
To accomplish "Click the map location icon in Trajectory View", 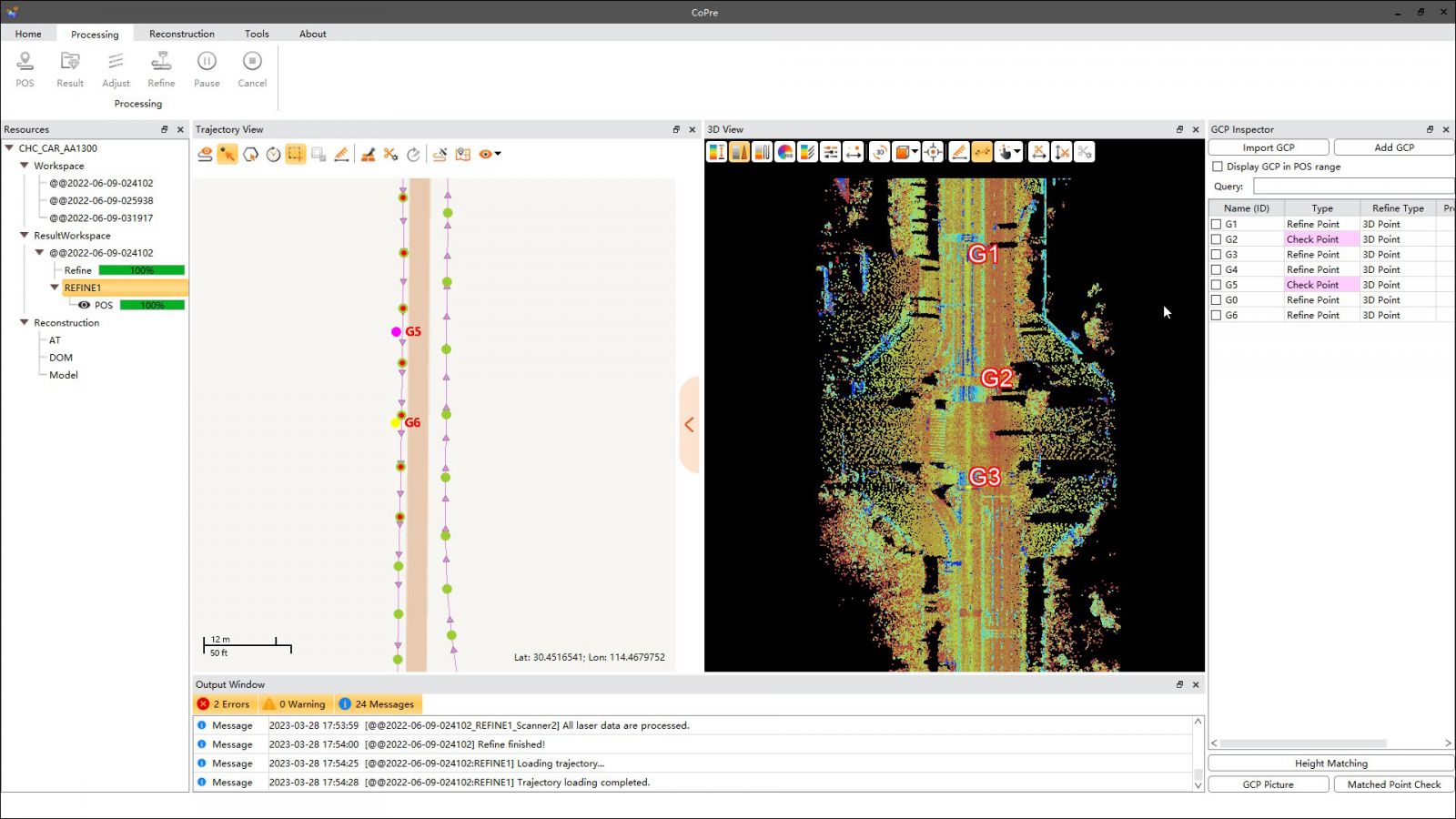I will pyautogui.click(x=463, y=154).
